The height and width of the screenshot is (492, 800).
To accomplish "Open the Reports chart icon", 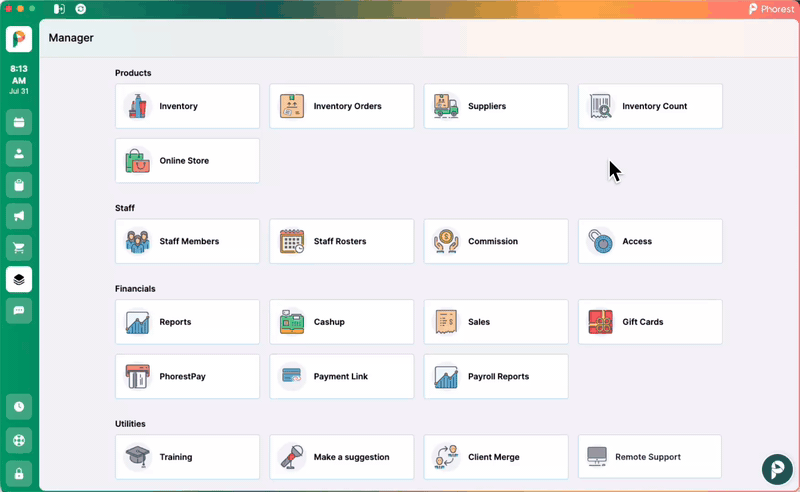I will coord(138,322).
